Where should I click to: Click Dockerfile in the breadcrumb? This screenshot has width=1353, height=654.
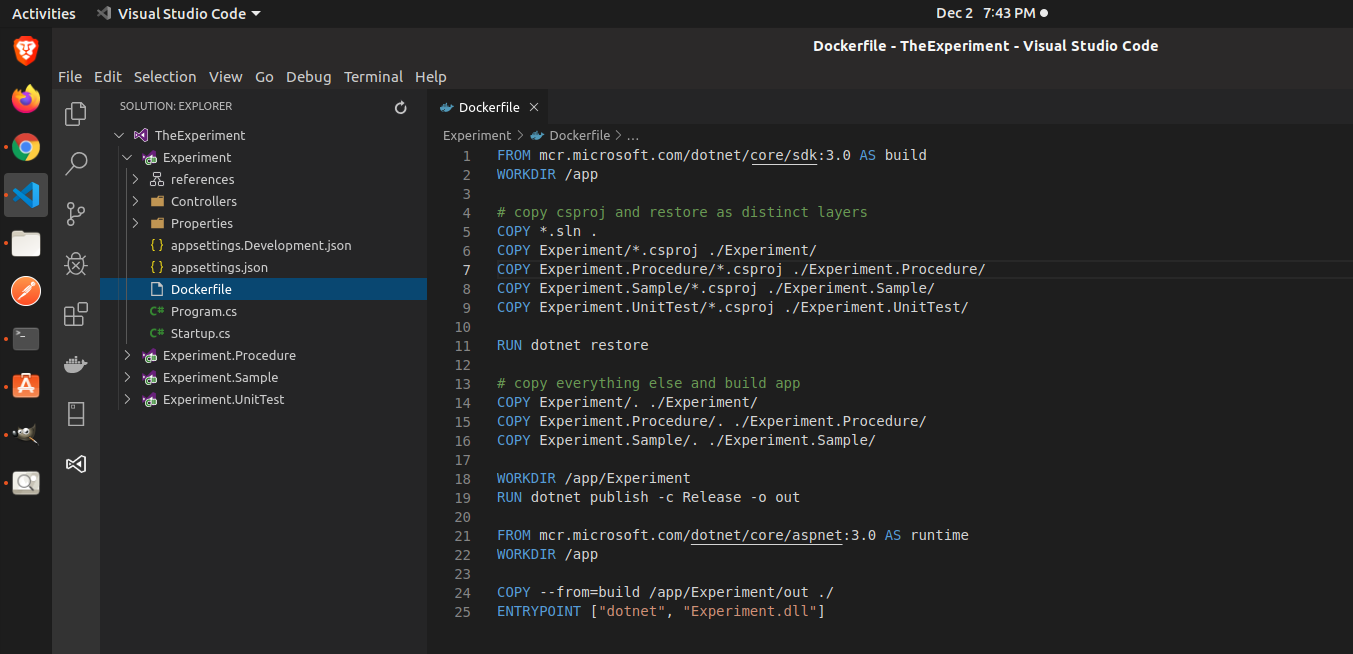(x=579, y=135)
